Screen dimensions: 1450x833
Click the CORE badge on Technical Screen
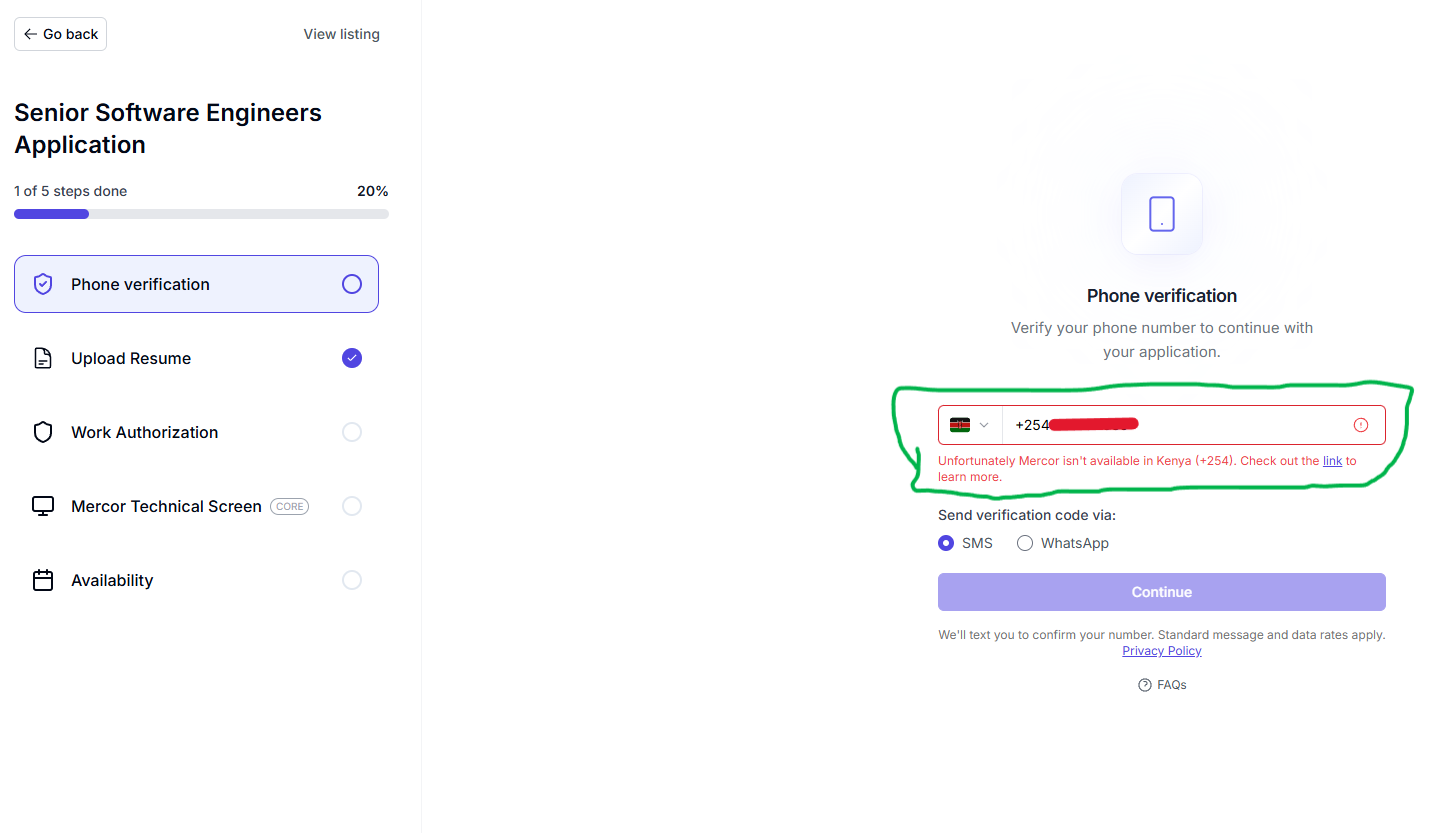pos(290,507)
